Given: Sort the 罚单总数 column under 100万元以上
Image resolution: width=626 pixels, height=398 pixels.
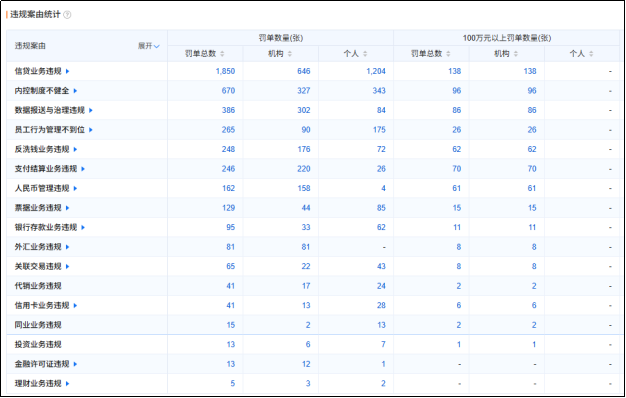Looking at the screenshot, I should click(x=448, y=54).
